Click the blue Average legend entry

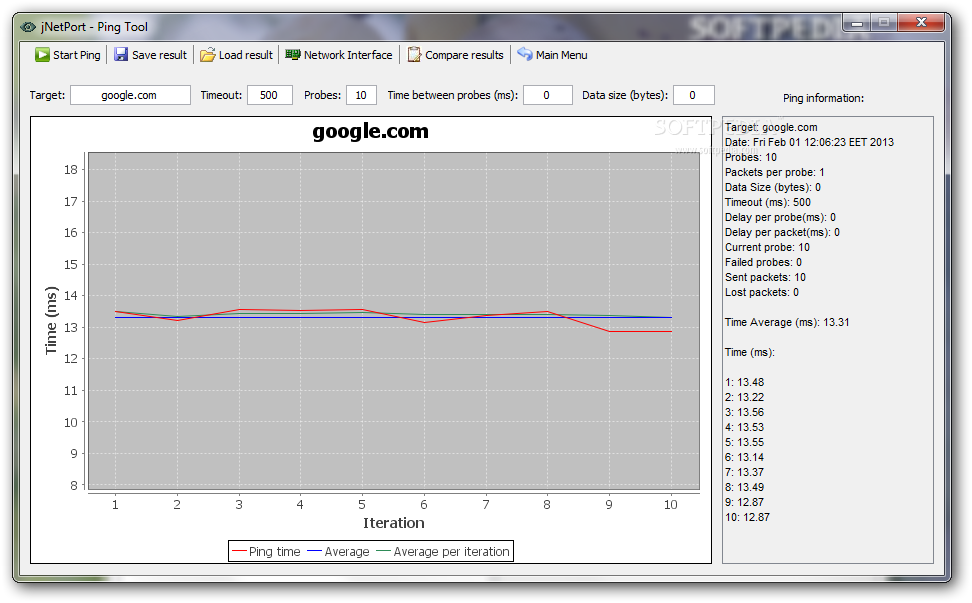click(338, 552)
